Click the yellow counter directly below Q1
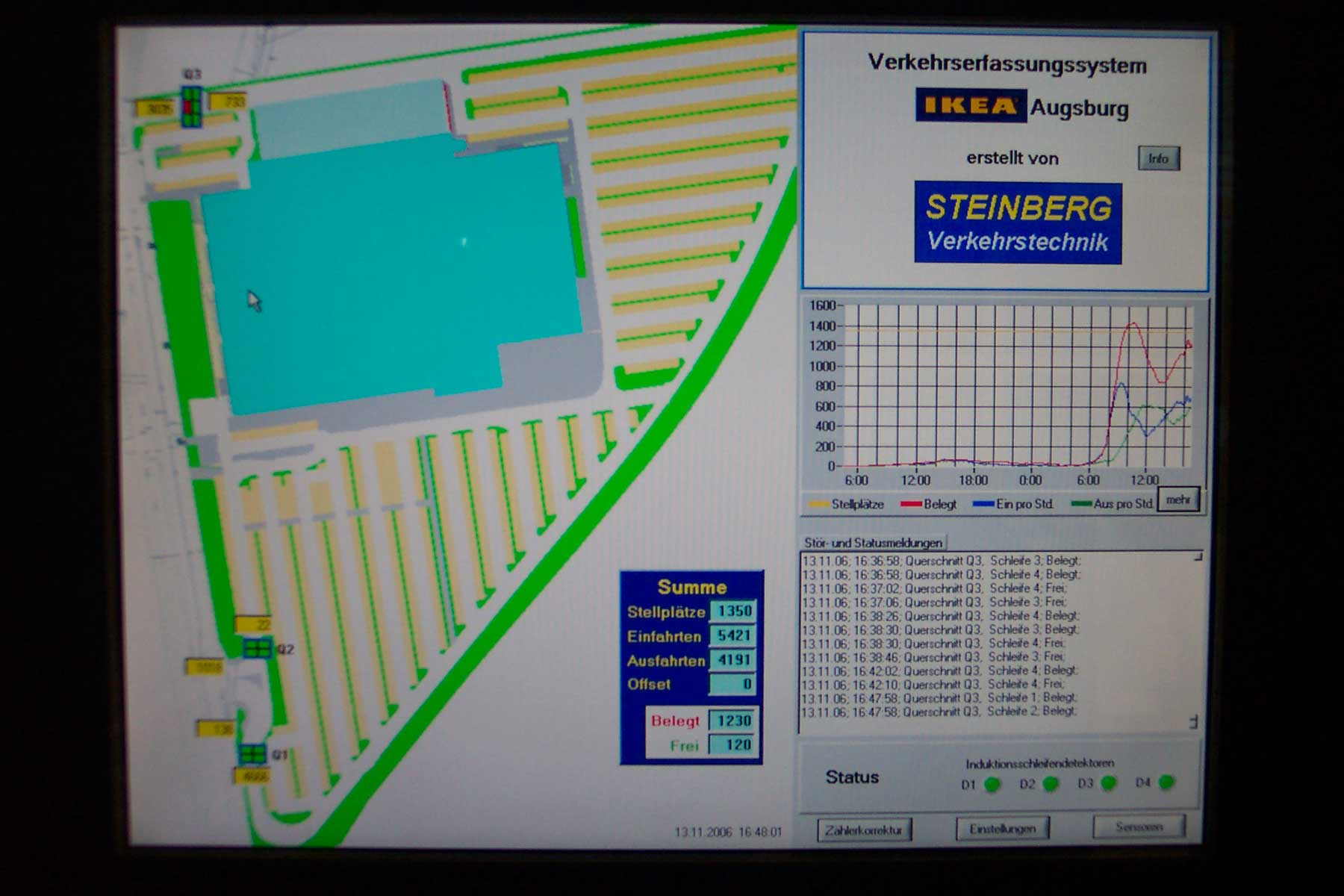Viewport: 1344px width, 896px height. (252, 777)
